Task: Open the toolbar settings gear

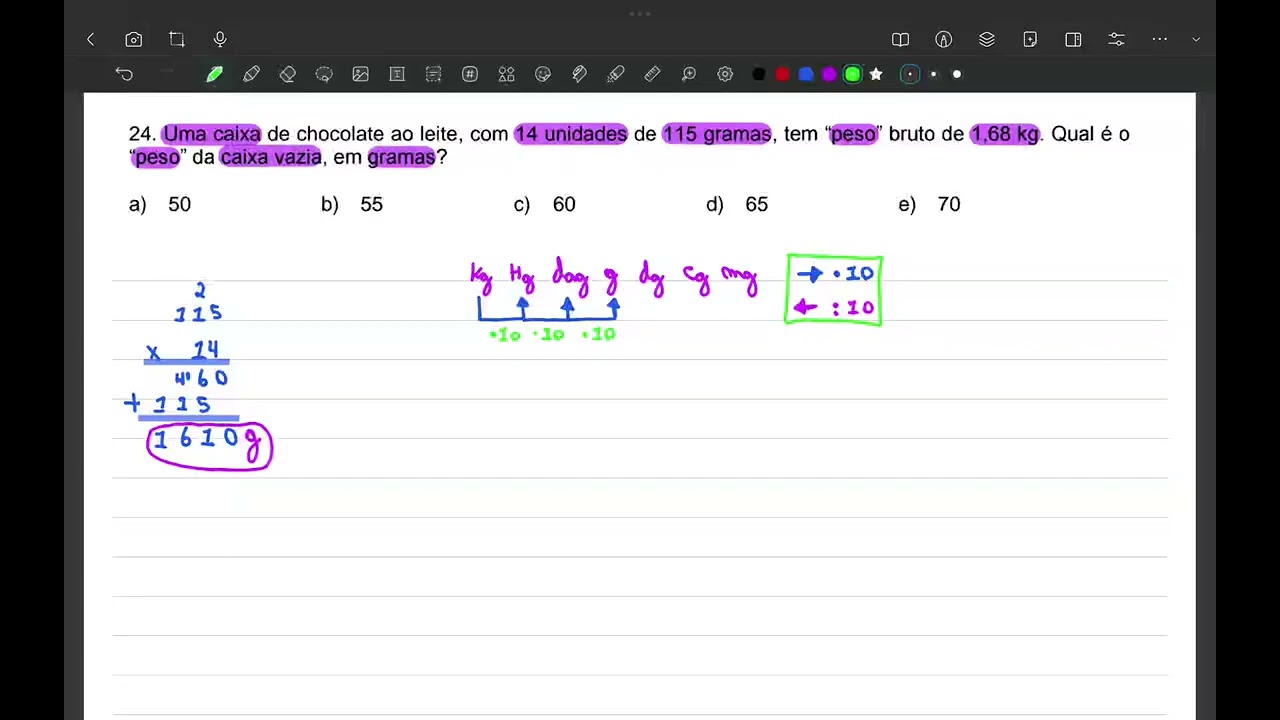Action: [x=725, y=74]
